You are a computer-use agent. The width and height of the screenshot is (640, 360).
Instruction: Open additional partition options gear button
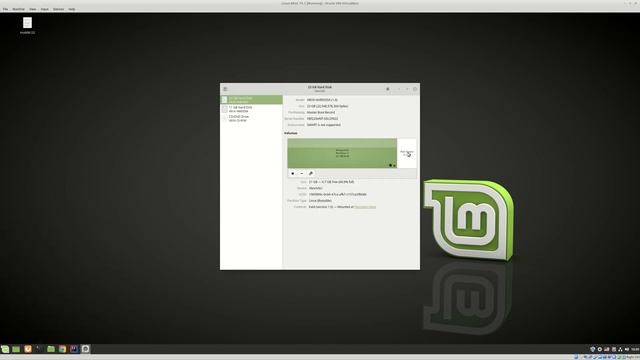pos(311,173)
